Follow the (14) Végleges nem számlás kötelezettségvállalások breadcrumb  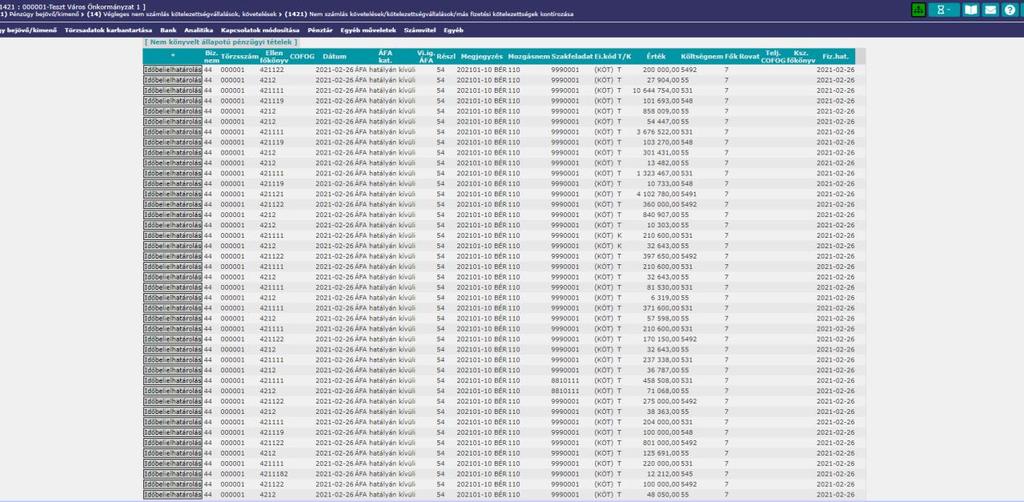pyautogui.click(x=182, y=14)
